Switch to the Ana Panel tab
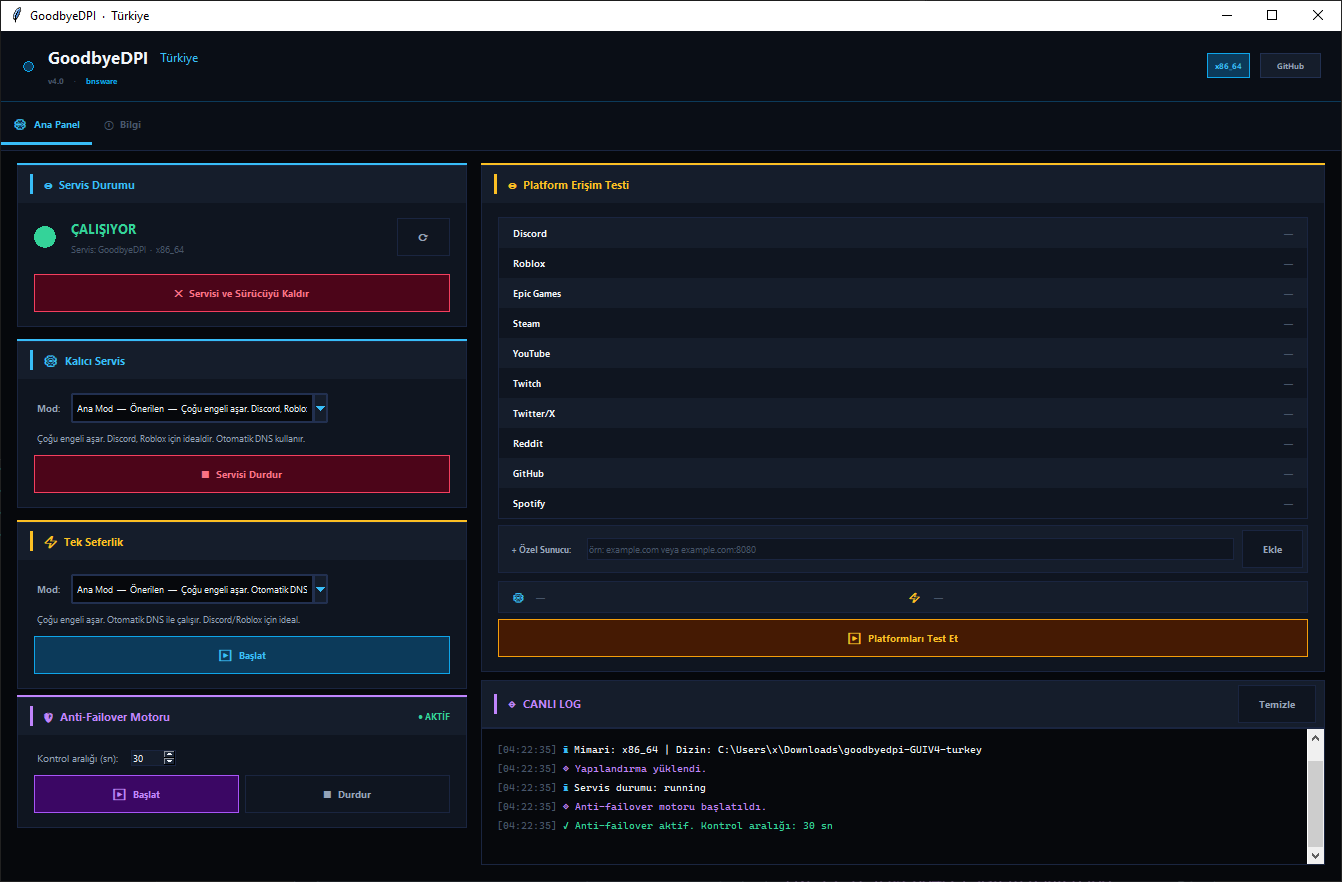 tap(47, 125)
